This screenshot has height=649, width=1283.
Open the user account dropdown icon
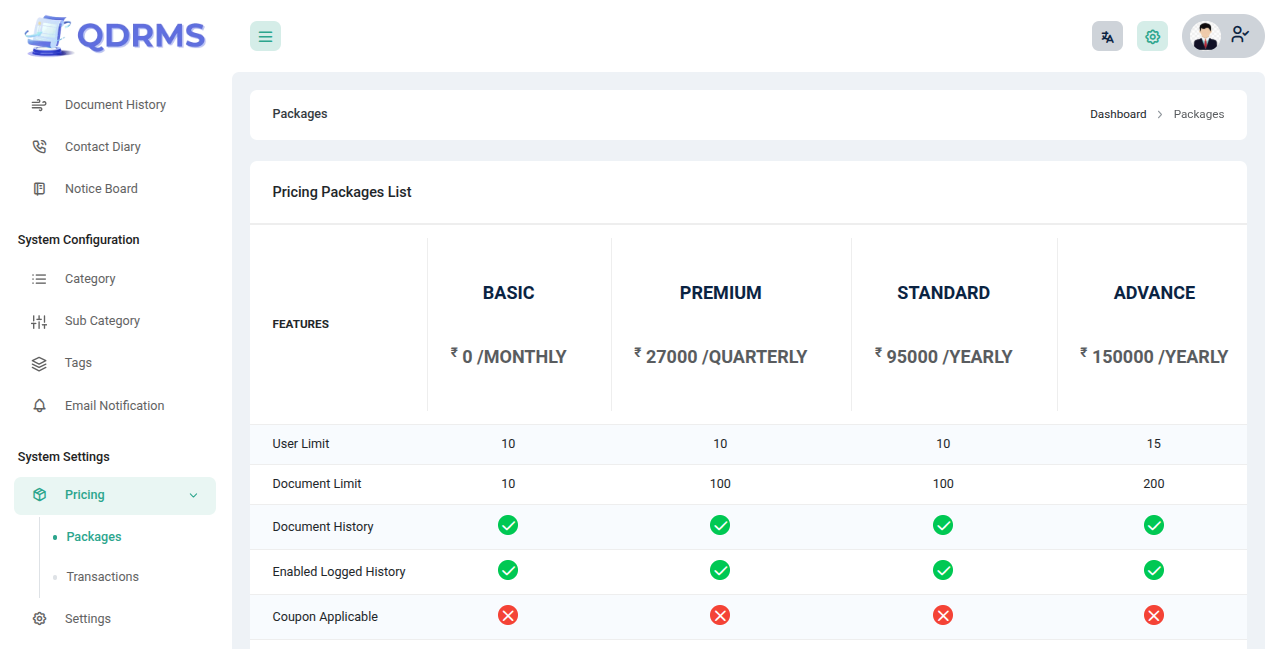tap(1240, 35)
